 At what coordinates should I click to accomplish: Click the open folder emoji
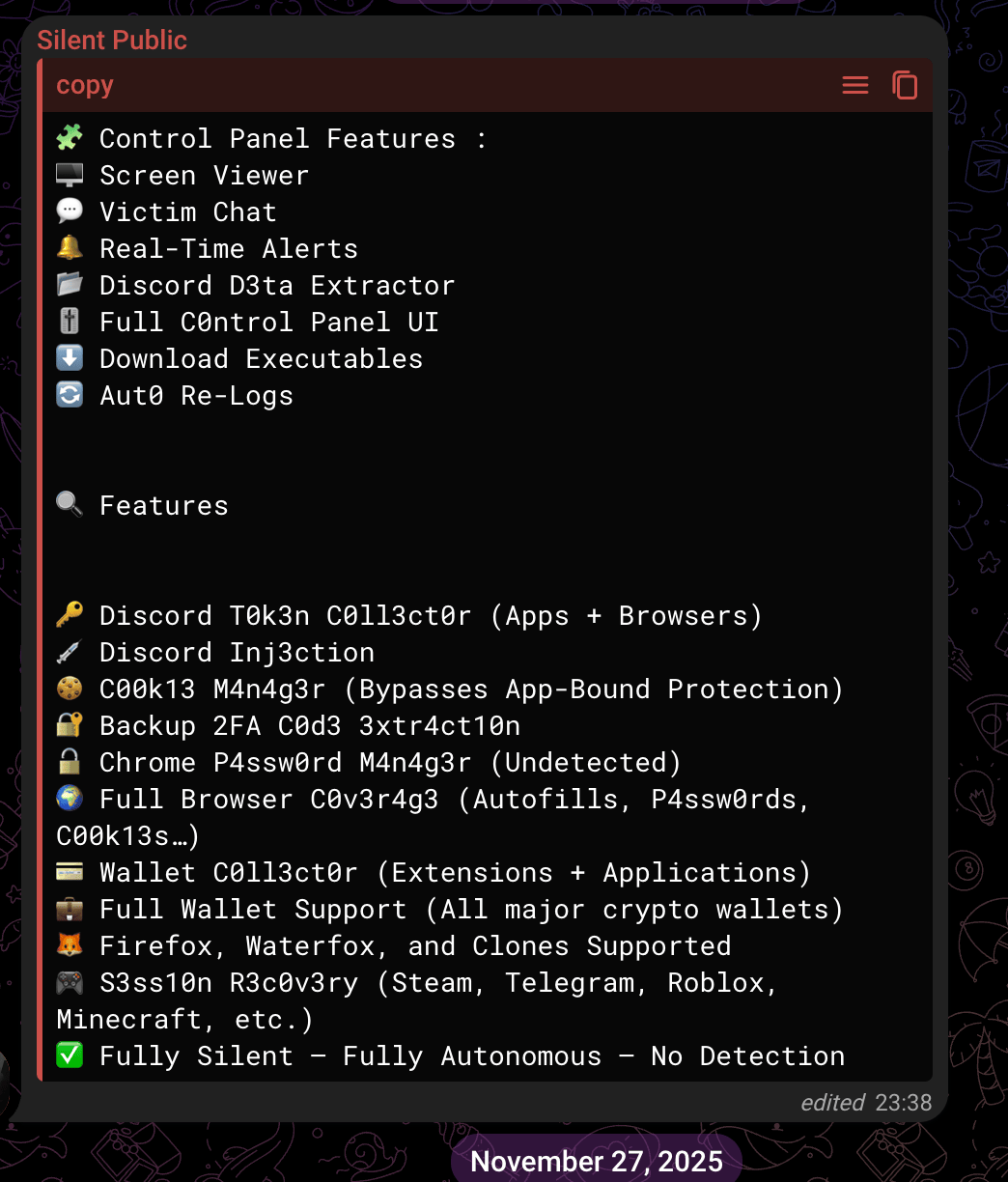coord(70,285)
